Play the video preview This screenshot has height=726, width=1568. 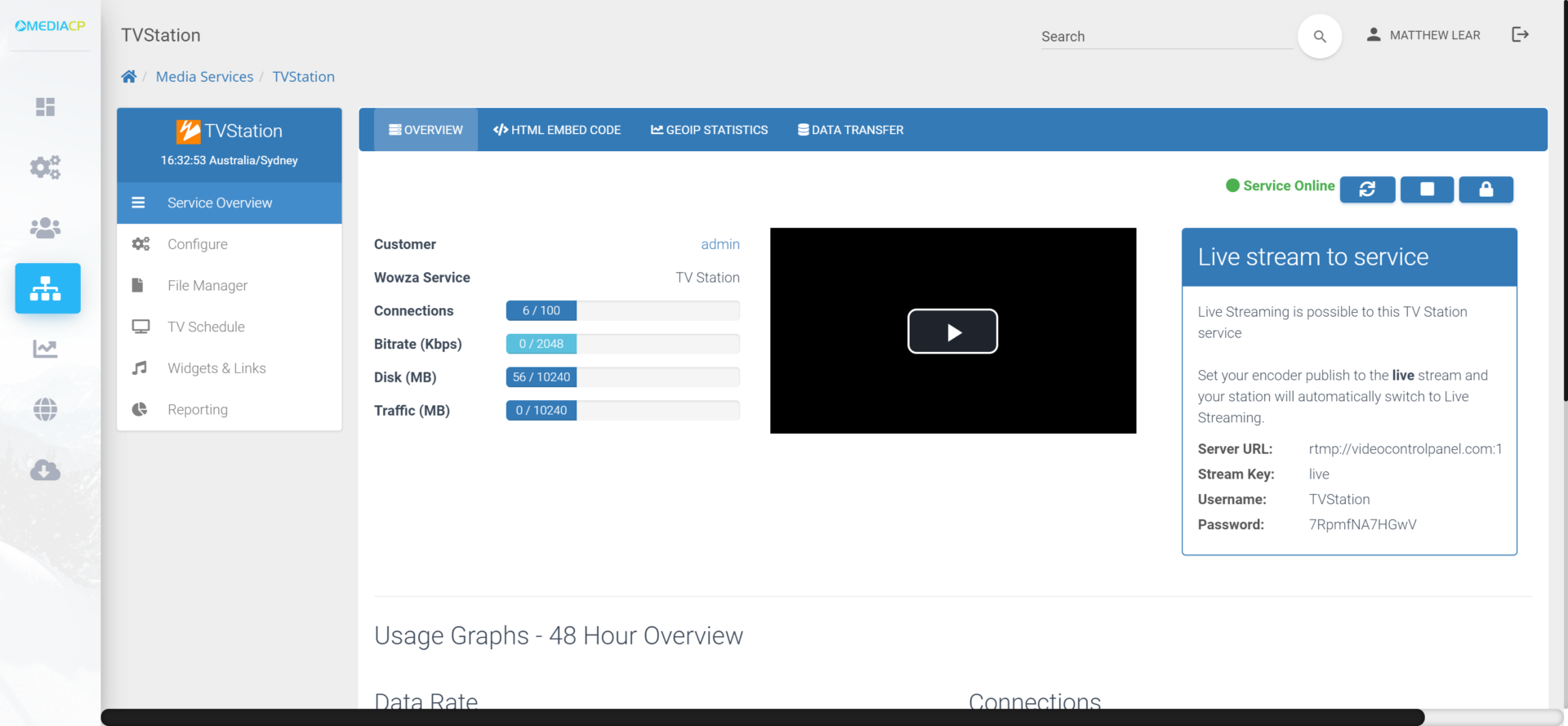click(x=952, y=331)
